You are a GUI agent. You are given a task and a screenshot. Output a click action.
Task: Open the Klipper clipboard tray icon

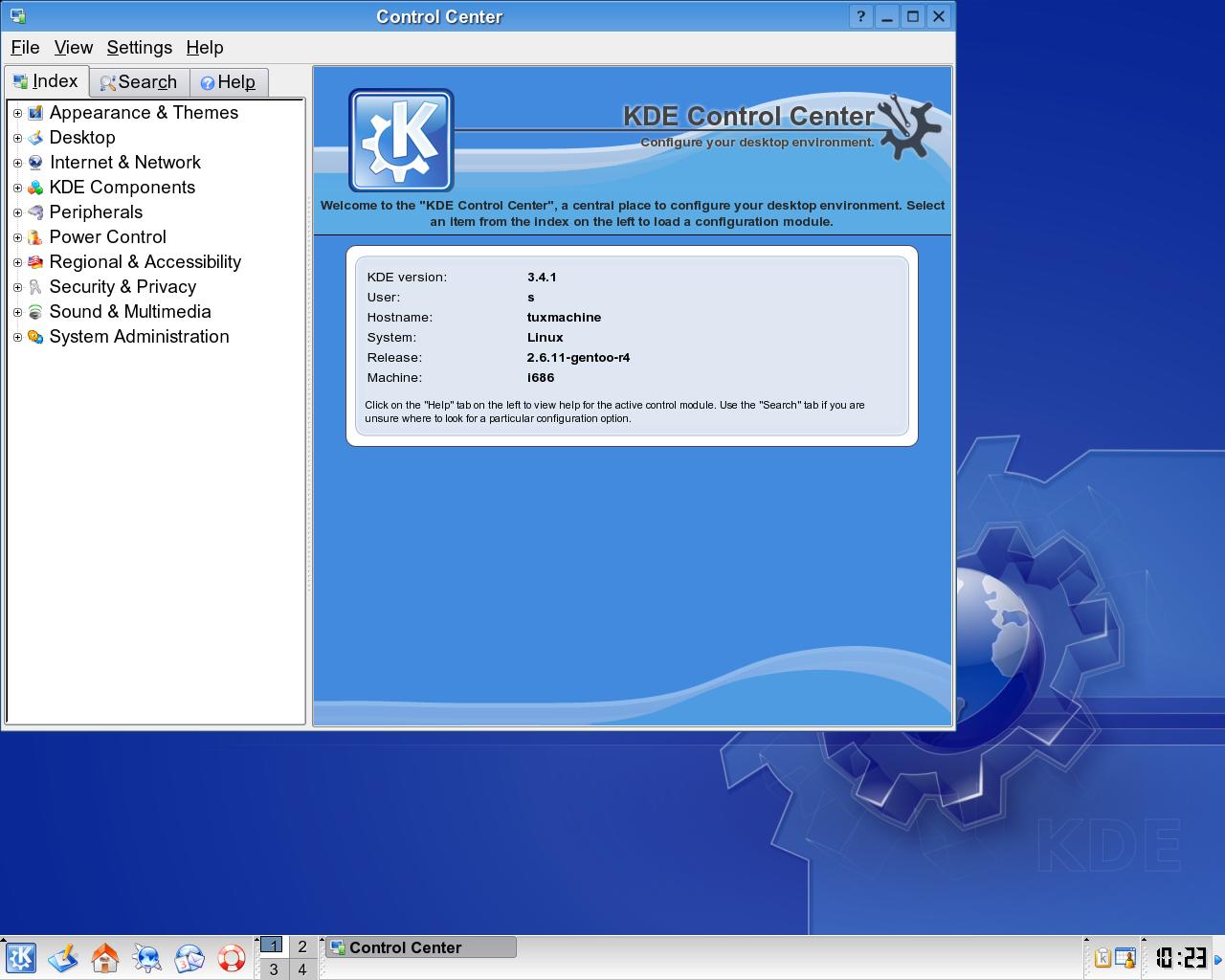[x=1102, y=957]
